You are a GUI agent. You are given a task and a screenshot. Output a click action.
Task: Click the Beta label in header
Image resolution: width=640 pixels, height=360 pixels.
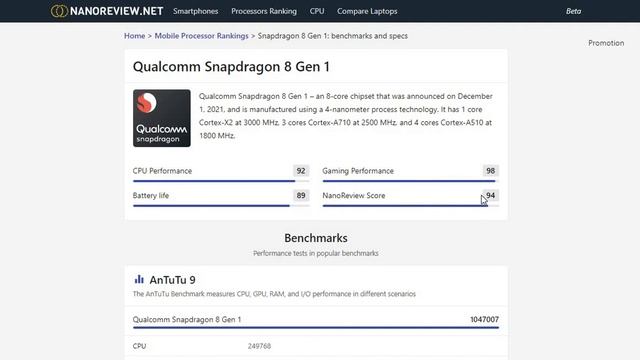573,11
